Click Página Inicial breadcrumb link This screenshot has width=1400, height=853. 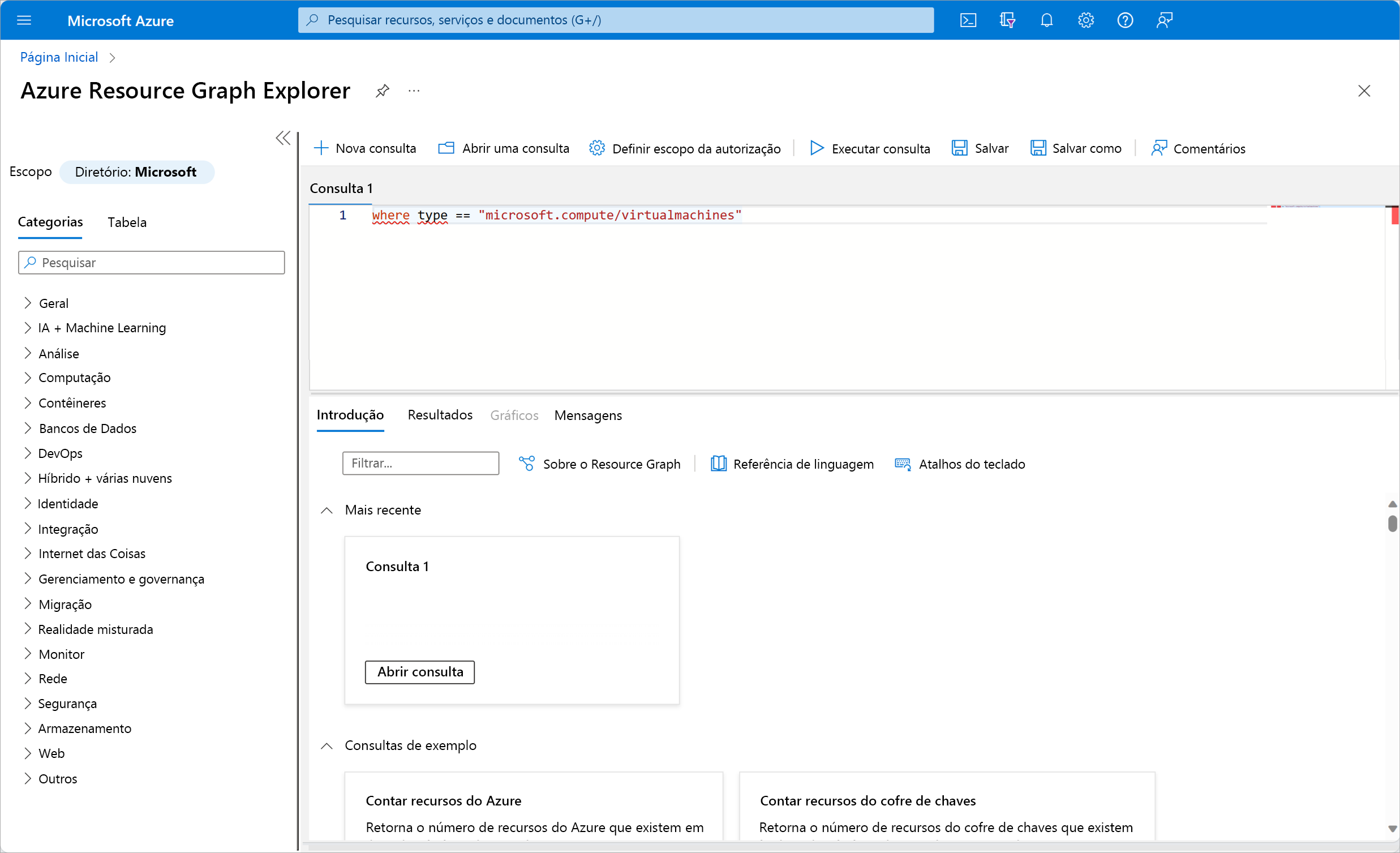click(58, 57)
